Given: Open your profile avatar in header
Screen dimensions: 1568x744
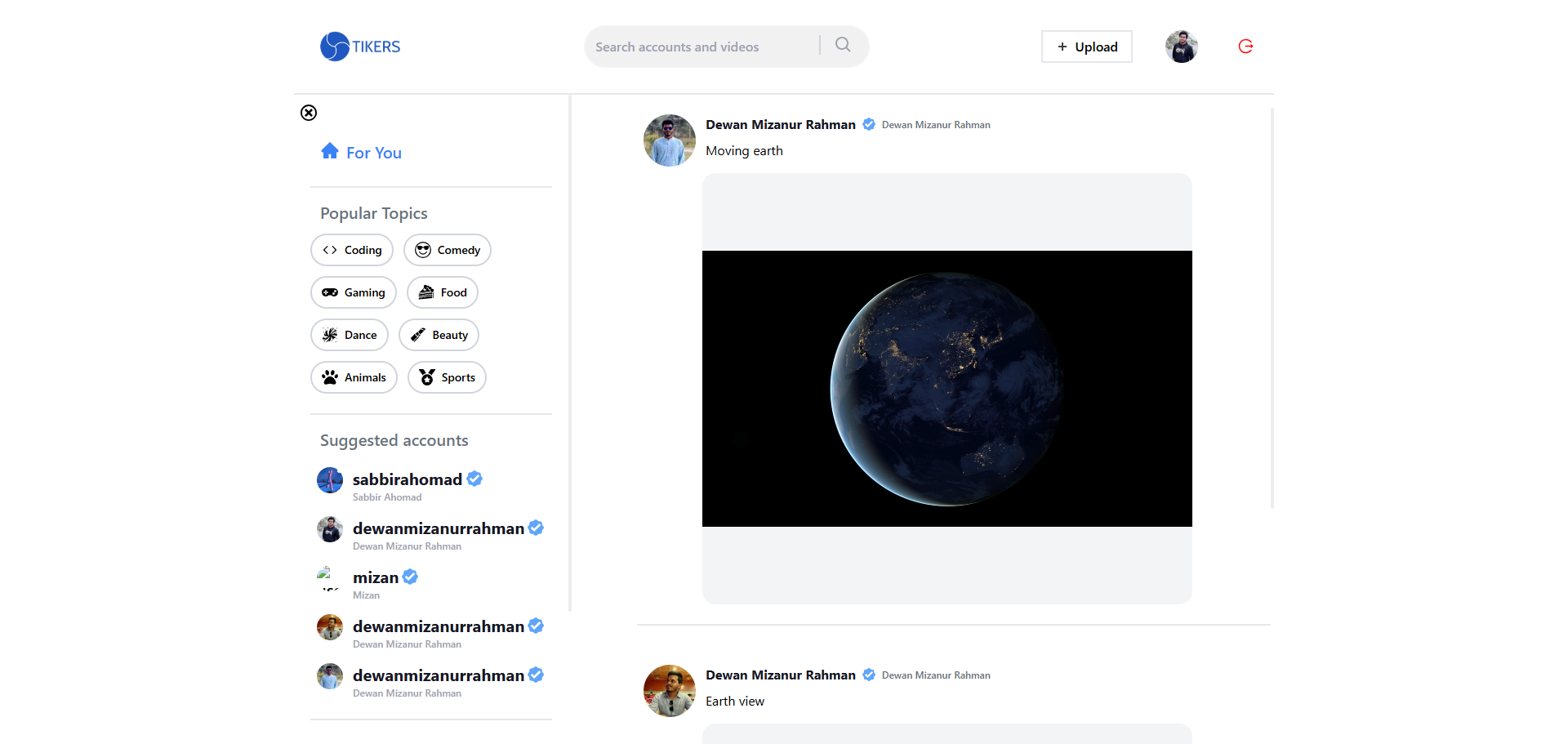Looking at the screenshot, I should click(x=1181, y=47).
